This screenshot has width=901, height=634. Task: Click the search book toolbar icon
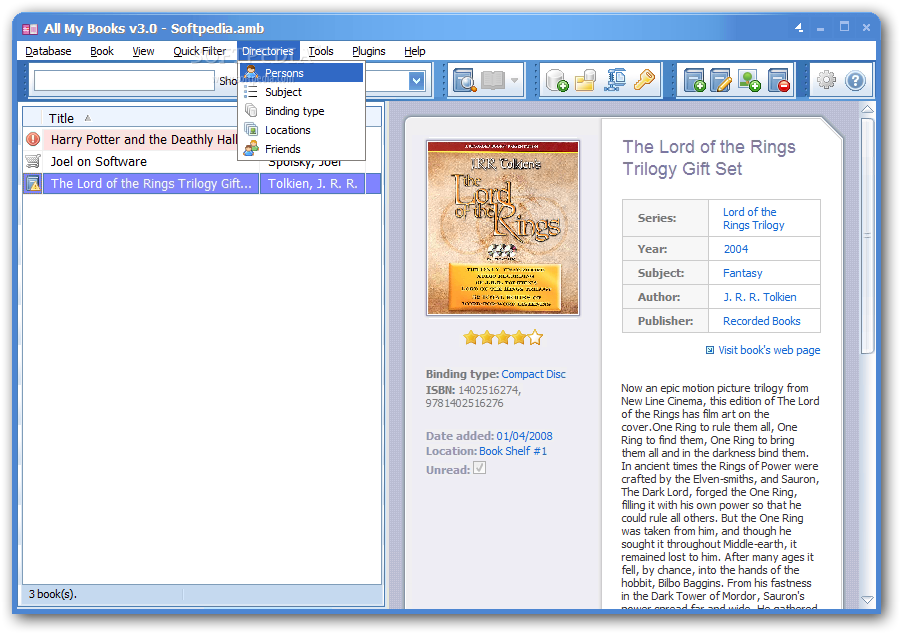point(464,80)
